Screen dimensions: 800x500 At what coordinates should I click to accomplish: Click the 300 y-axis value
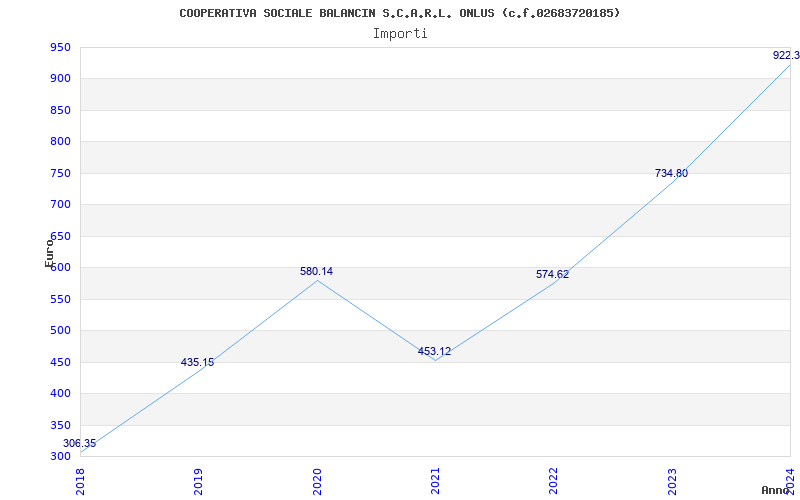tap(60, 456)
